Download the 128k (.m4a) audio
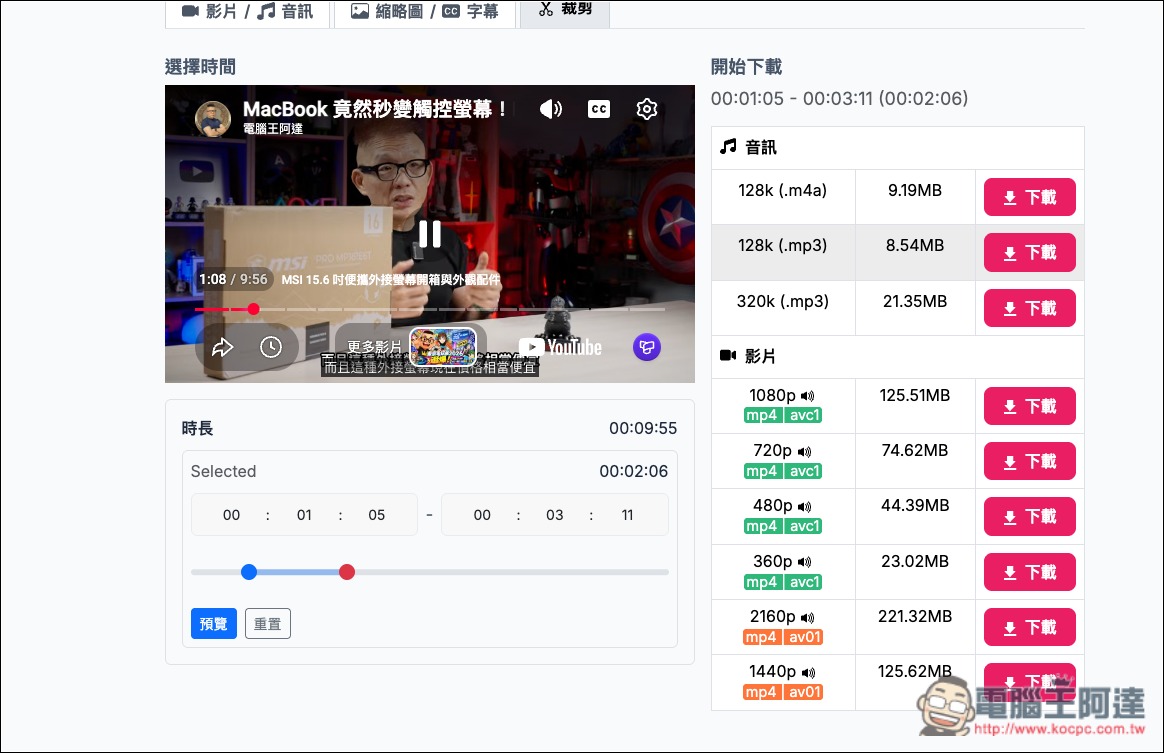Image resolution: width=1164 pixels, height=753 pixels. point(1030,197)
